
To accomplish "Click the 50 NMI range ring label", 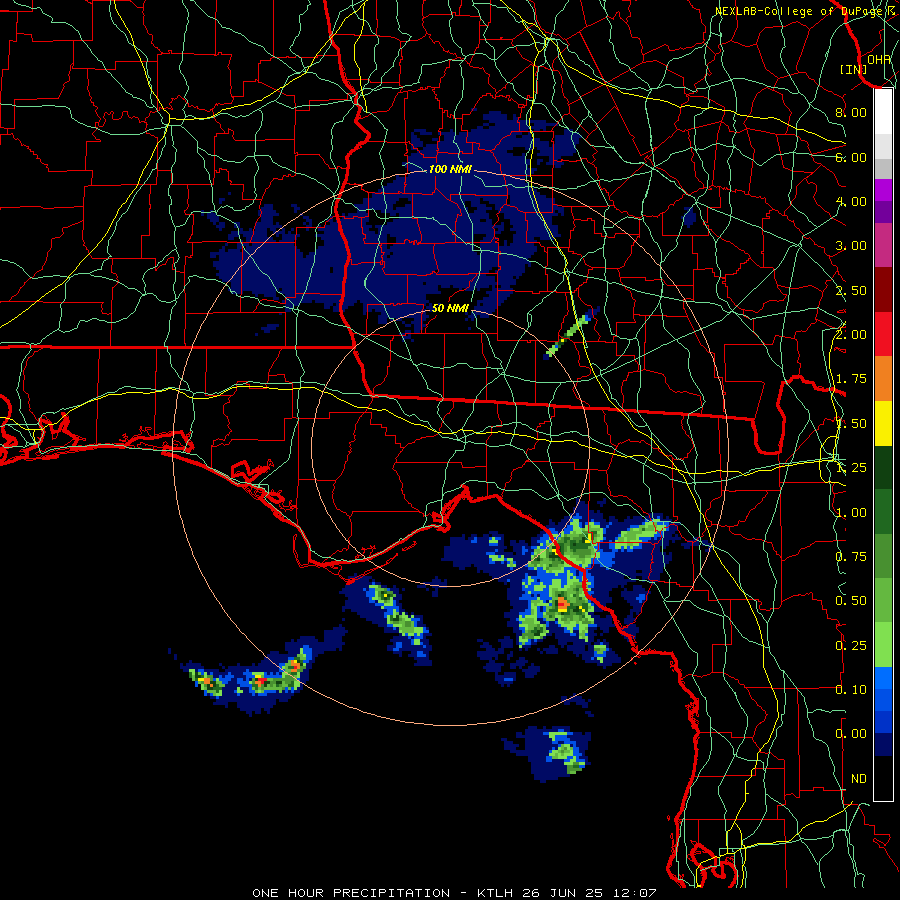I will coord(450,308).
